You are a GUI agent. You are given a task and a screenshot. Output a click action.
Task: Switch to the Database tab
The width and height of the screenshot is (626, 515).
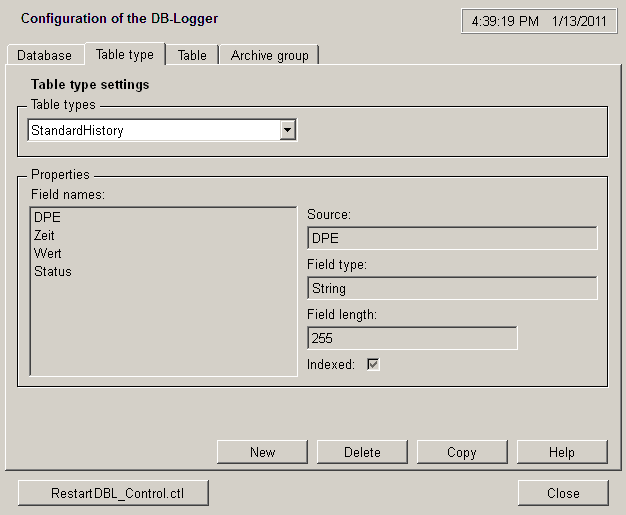(45, 55)
